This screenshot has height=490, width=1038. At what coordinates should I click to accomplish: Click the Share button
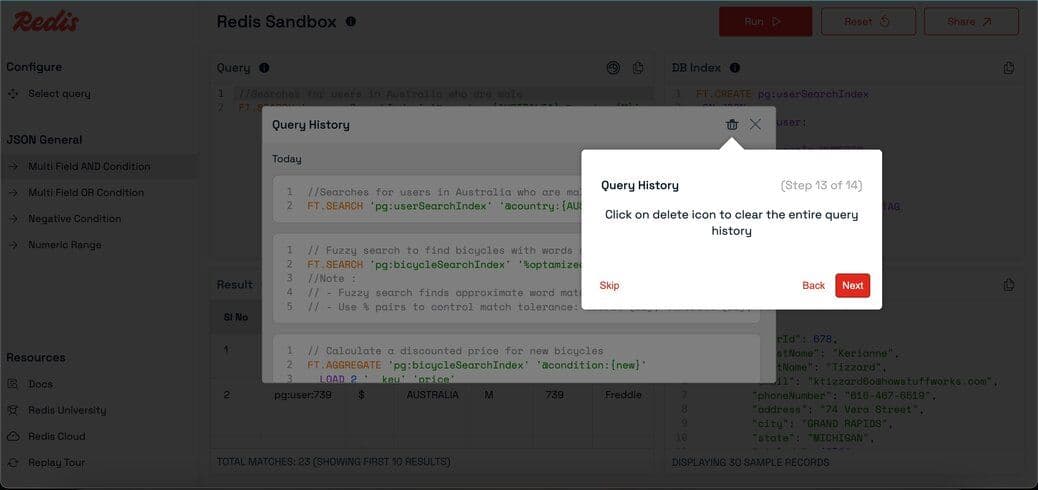[x=970, y=21]
